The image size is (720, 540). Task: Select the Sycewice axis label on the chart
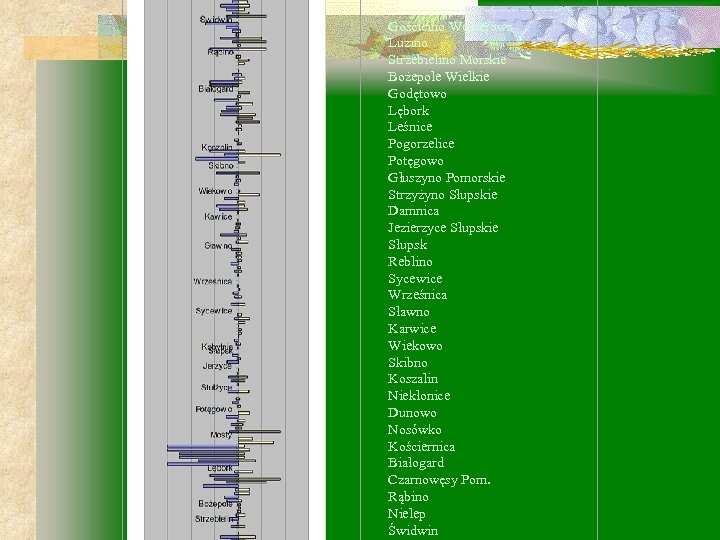pos(214,311)
